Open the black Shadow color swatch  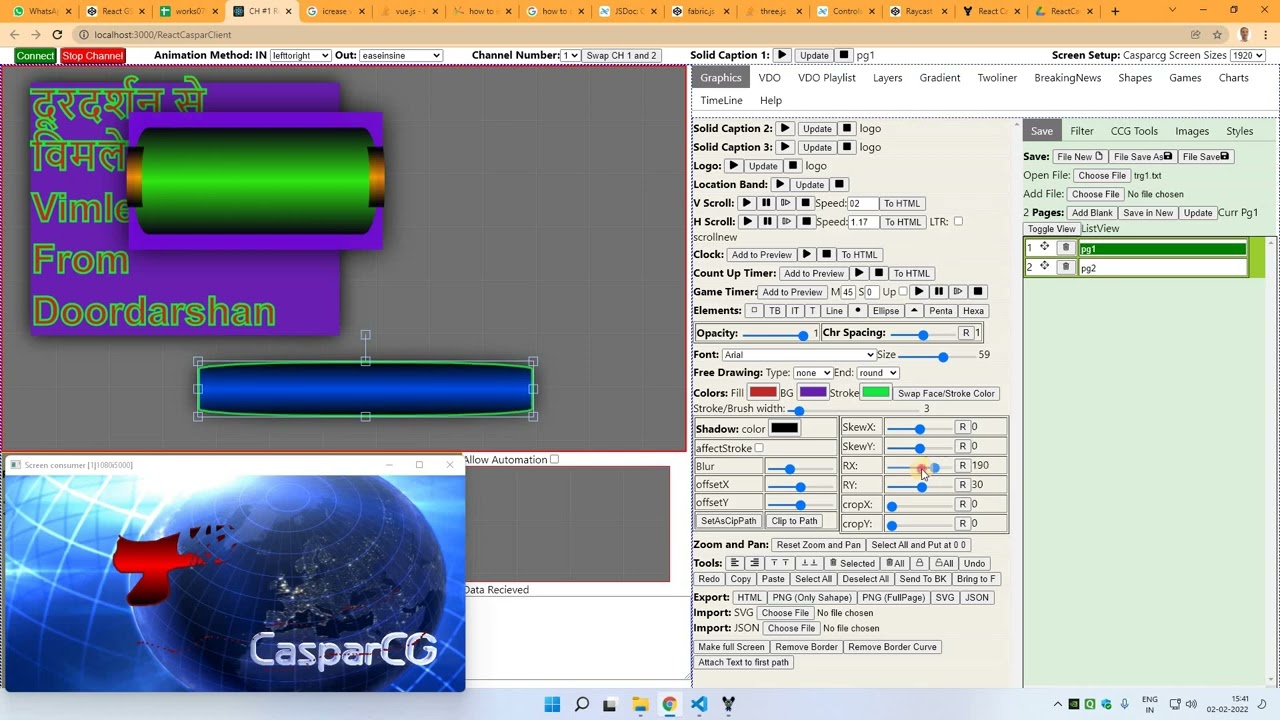tap(784, 428)
